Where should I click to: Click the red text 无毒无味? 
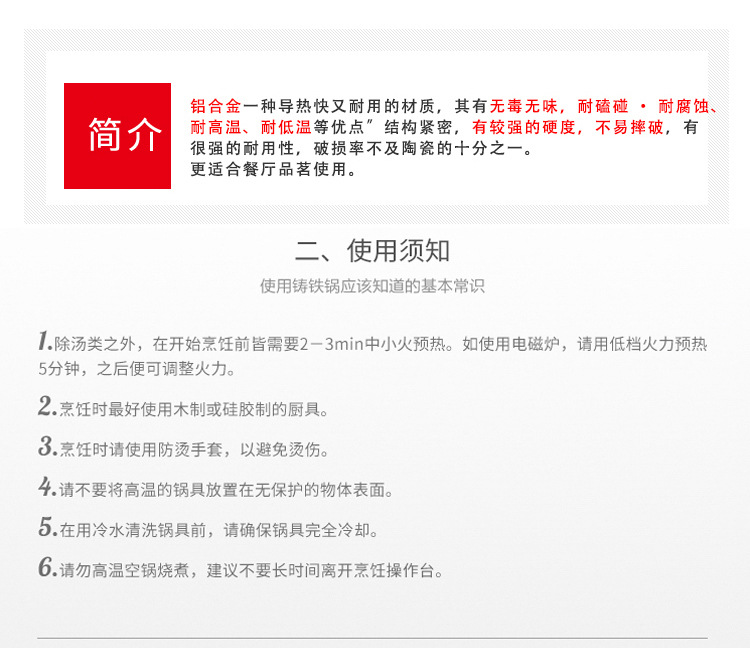(x=523, y=106)
